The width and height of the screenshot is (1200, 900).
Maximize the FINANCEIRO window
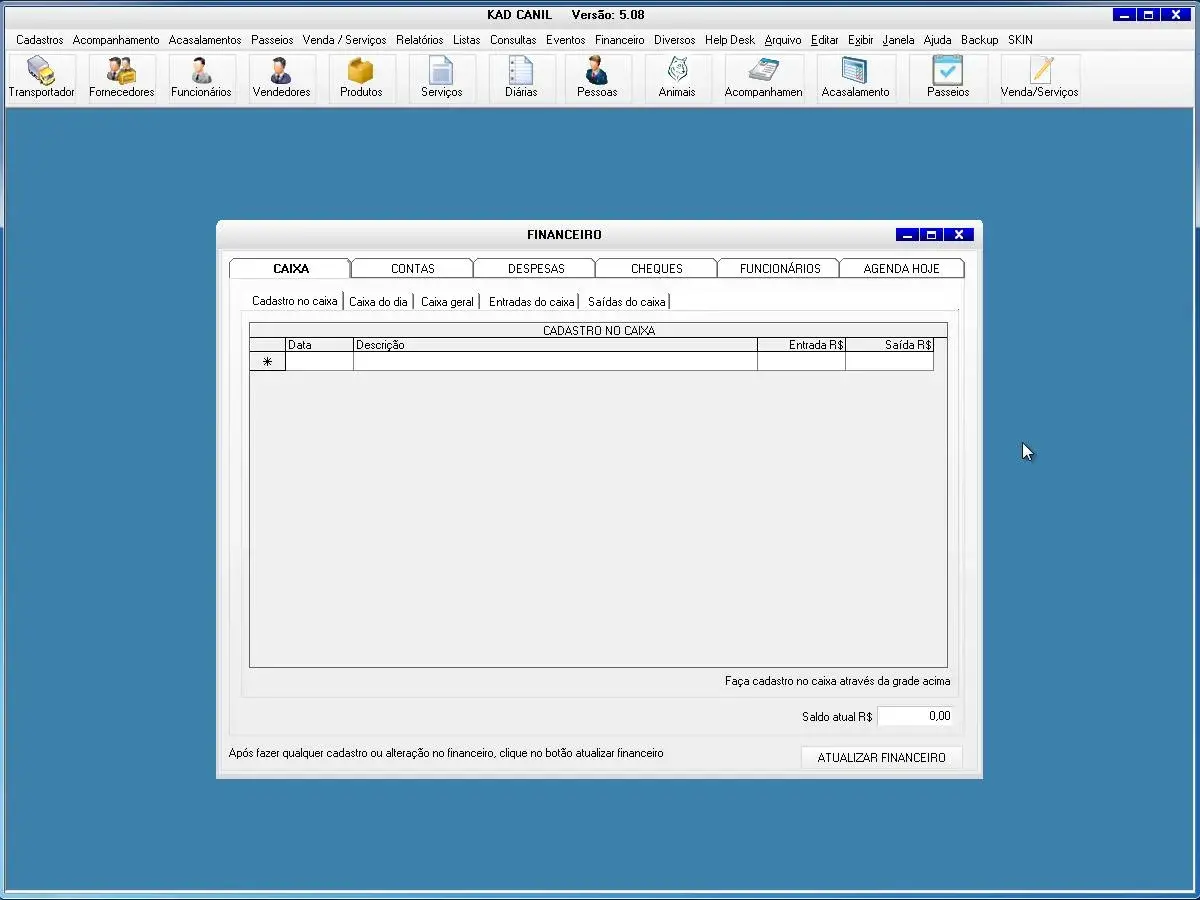coord(932,235)
